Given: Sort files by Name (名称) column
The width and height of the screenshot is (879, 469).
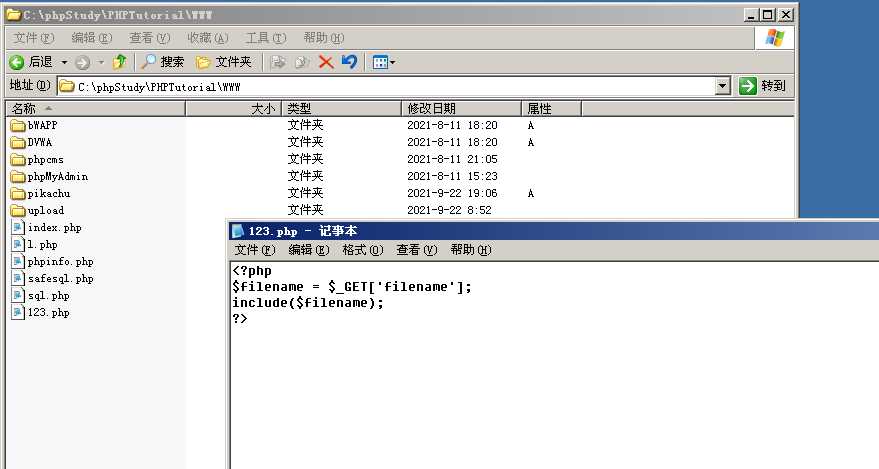Looking at the screenshot, I should click(x=95, y=108).
